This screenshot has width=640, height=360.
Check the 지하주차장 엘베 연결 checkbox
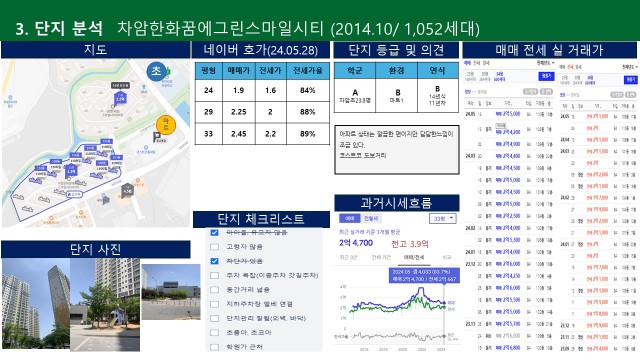pos(214,304)
